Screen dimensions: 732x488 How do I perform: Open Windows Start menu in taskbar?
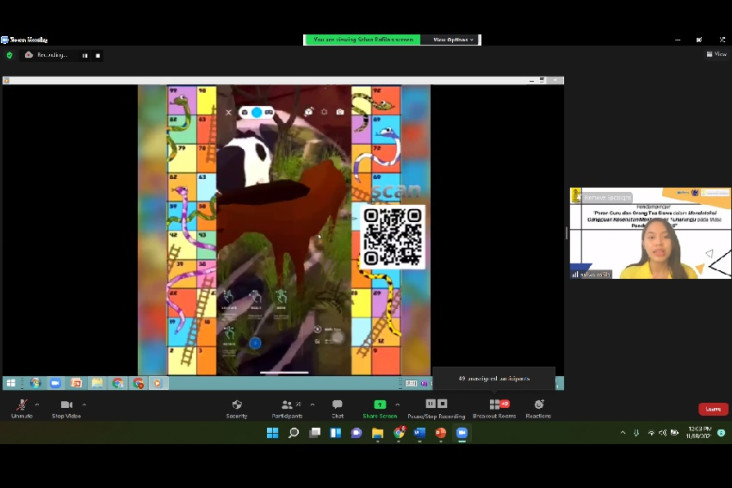point(273,433)
